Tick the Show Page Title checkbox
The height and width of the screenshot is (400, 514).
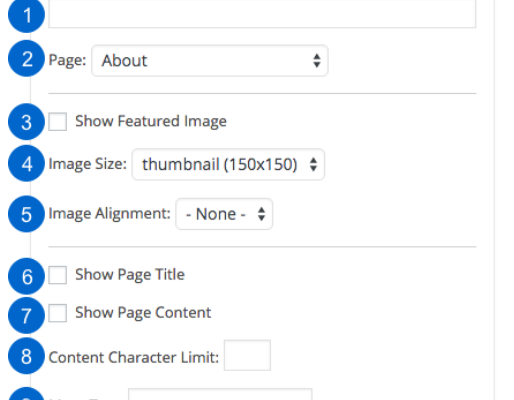click(x=58, y=275)
